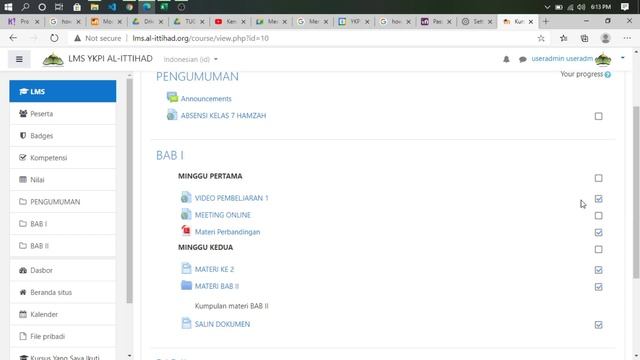Click the sidebar navigation scrollbar
The height and width of the screenshot is (360, 640).
coord(129,191)
